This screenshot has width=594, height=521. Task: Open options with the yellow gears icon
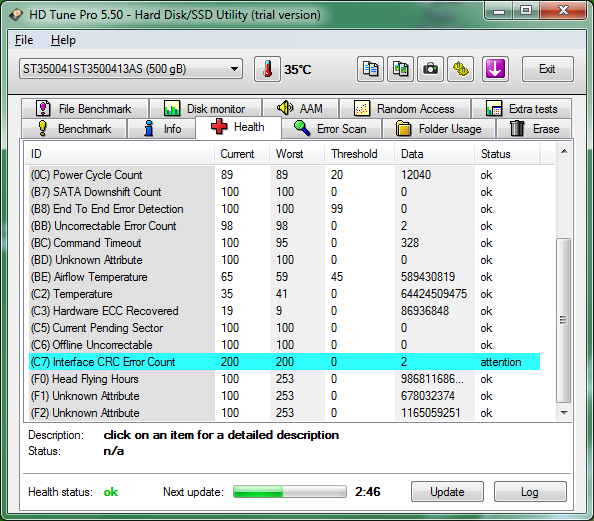tap(461, 69)
